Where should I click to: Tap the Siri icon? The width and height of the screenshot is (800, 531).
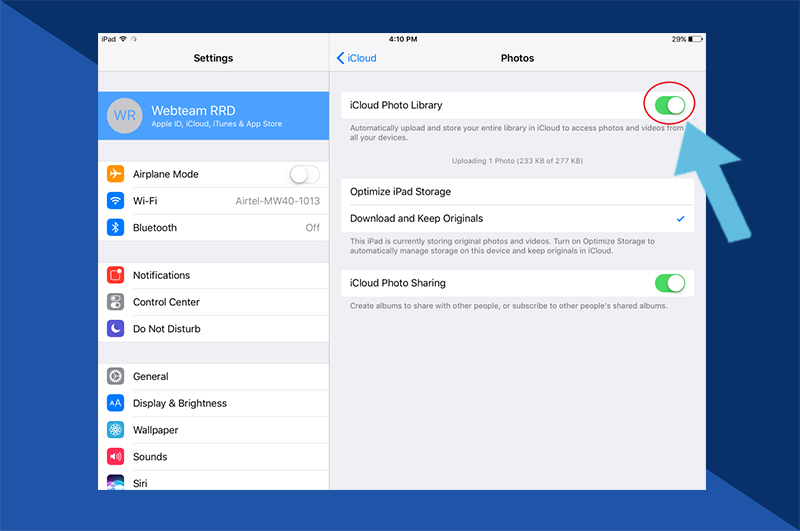115,482
